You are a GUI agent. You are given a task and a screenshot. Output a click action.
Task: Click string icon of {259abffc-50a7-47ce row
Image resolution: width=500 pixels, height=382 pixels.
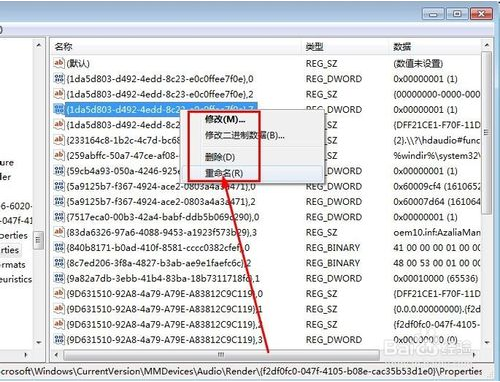coord(59,155)
